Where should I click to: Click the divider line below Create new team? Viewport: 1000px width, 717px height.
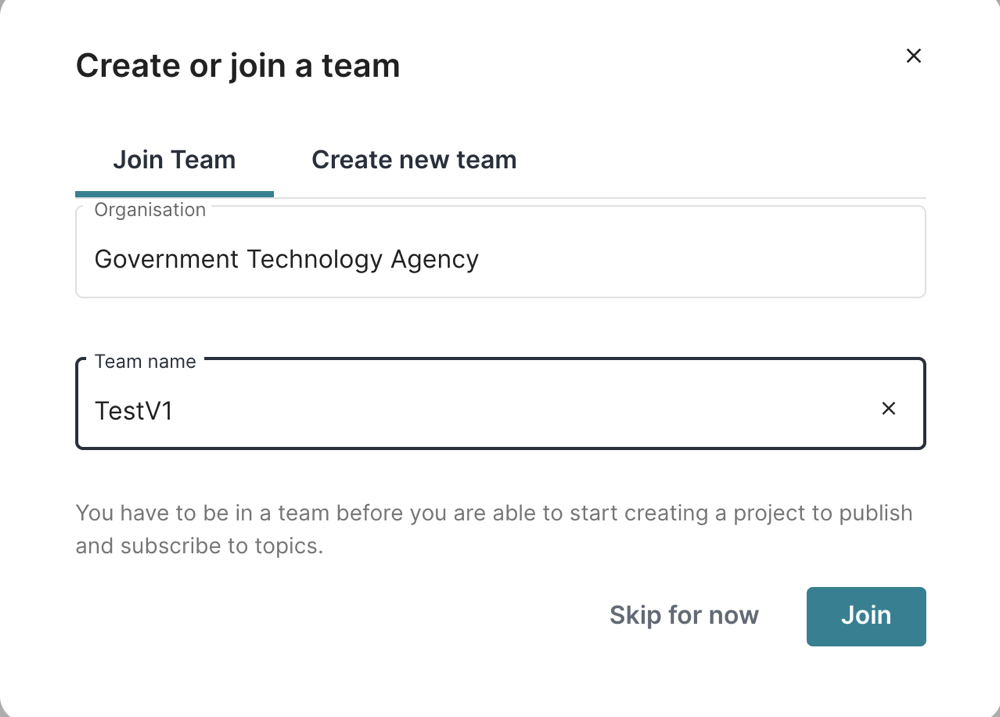point(600,197)
